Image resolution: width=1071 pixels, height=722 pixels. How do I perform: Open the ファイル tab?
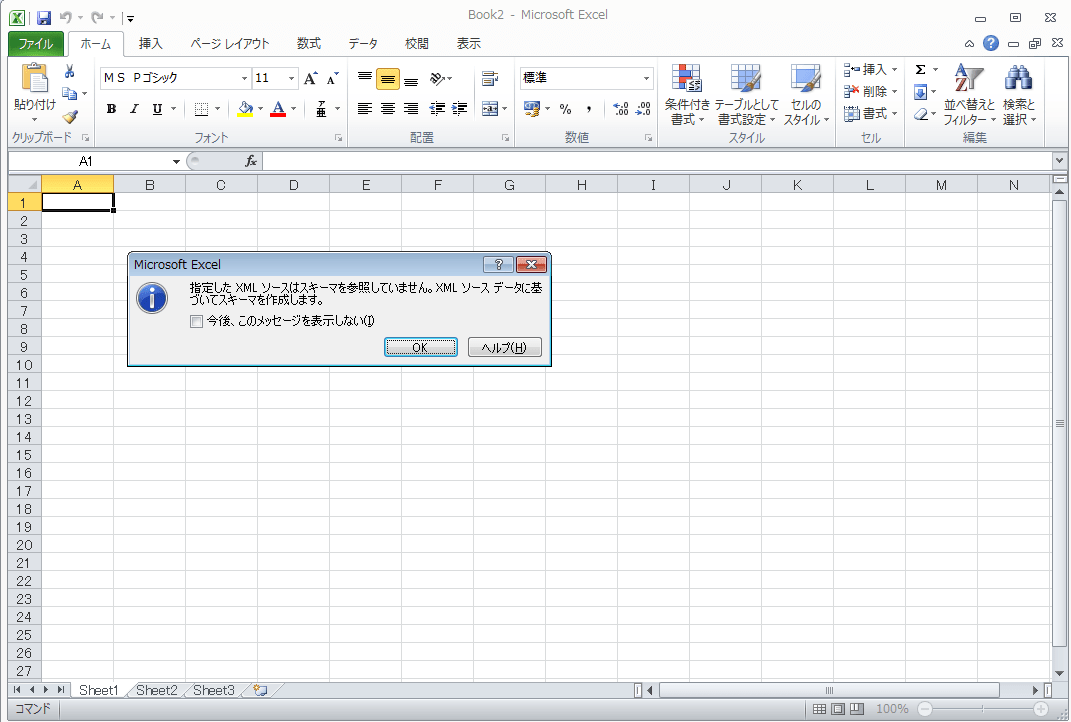tap(36, 44)
